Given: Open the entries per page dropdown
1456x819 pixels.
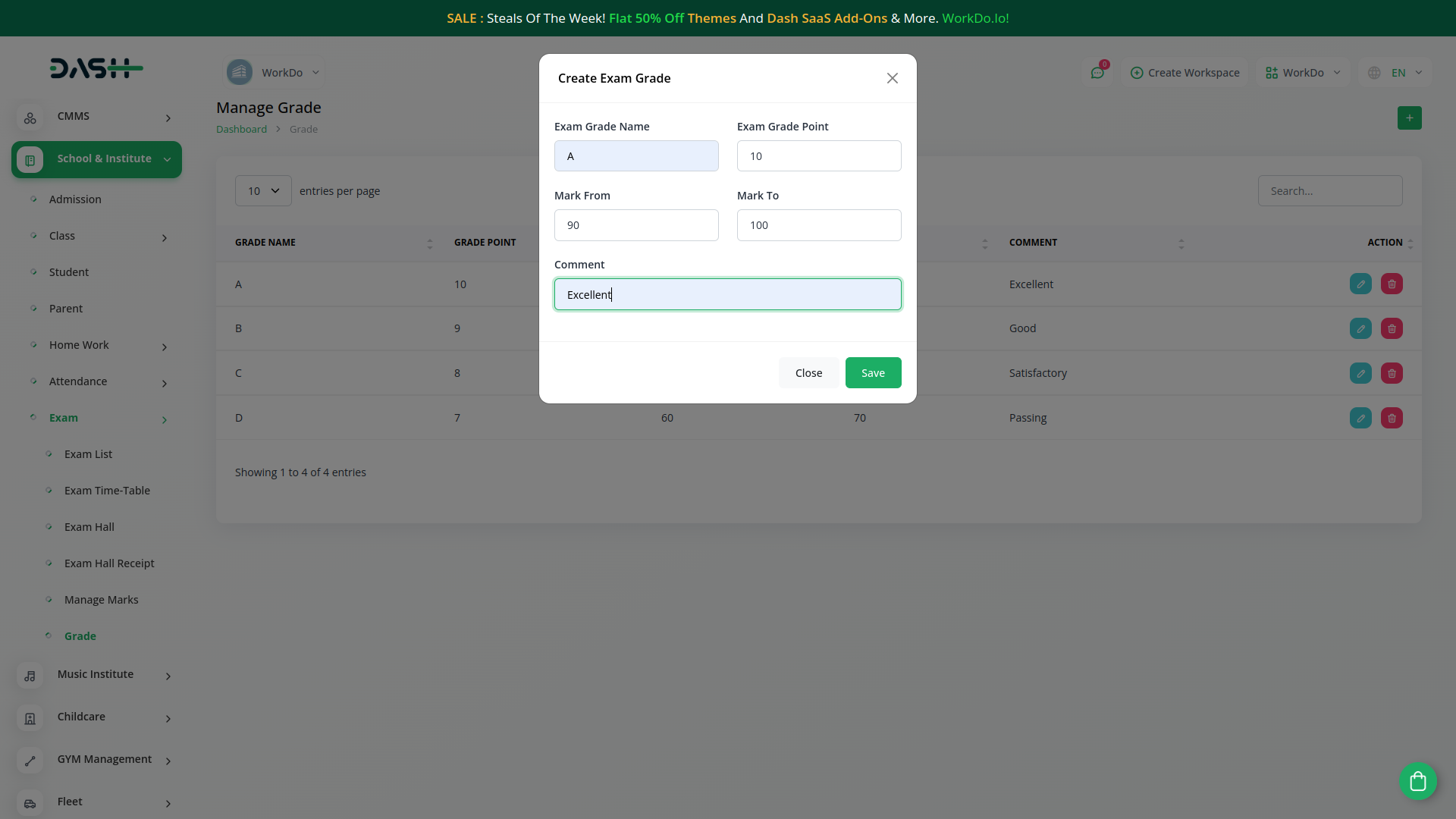Looking at the screenshot, I should (x=263, y=191).
